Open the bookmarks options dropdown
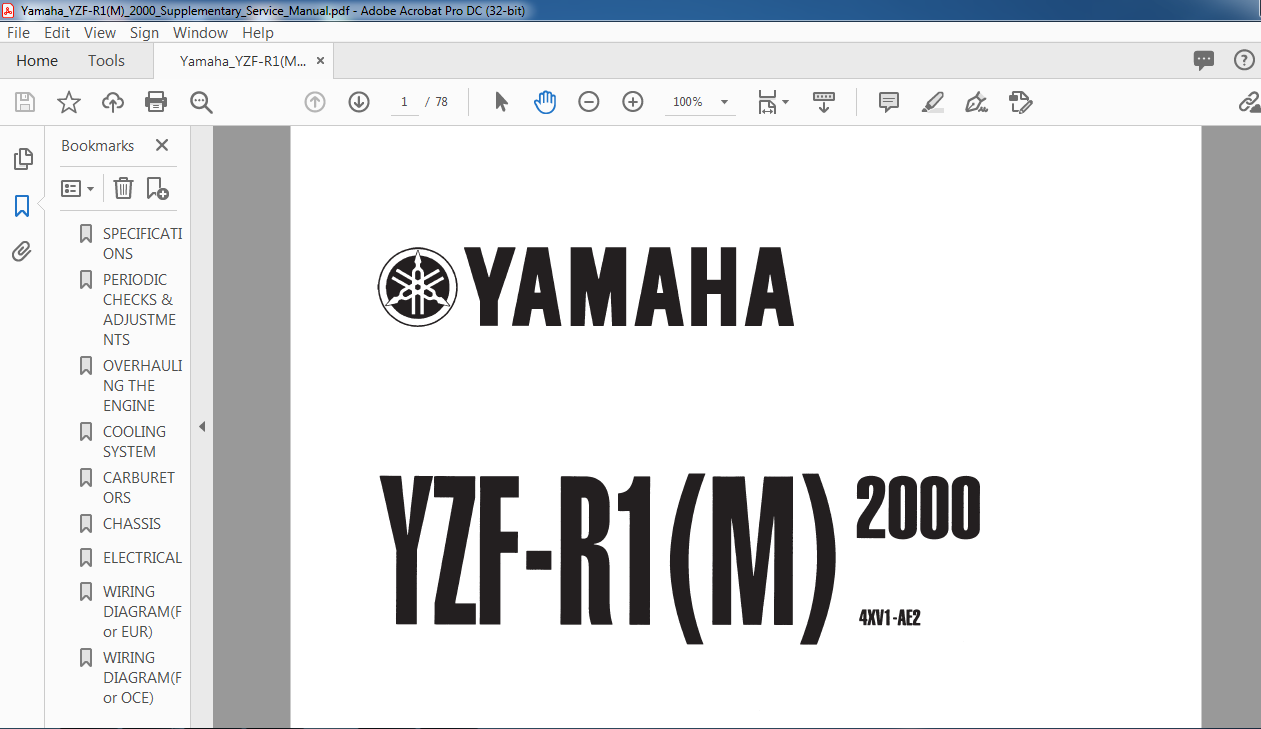Screen dimensions: 1261x729 78,188
